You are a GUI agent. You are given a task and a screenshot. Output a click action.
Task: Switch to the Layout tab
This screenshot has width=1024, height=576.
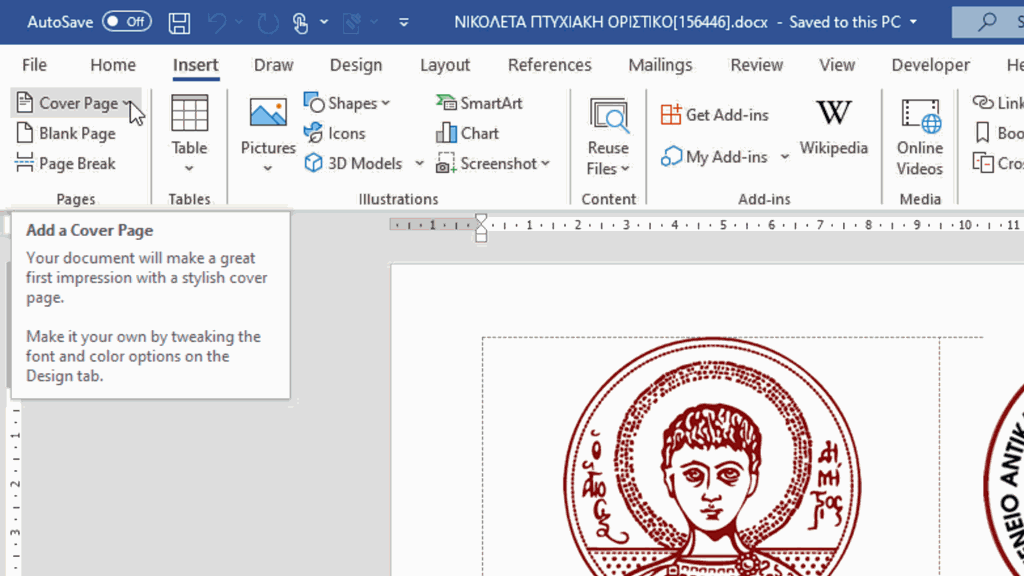(445, 65)
